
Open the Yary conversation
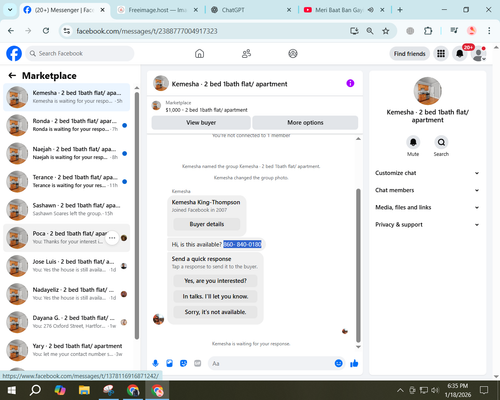pos(67,350)
